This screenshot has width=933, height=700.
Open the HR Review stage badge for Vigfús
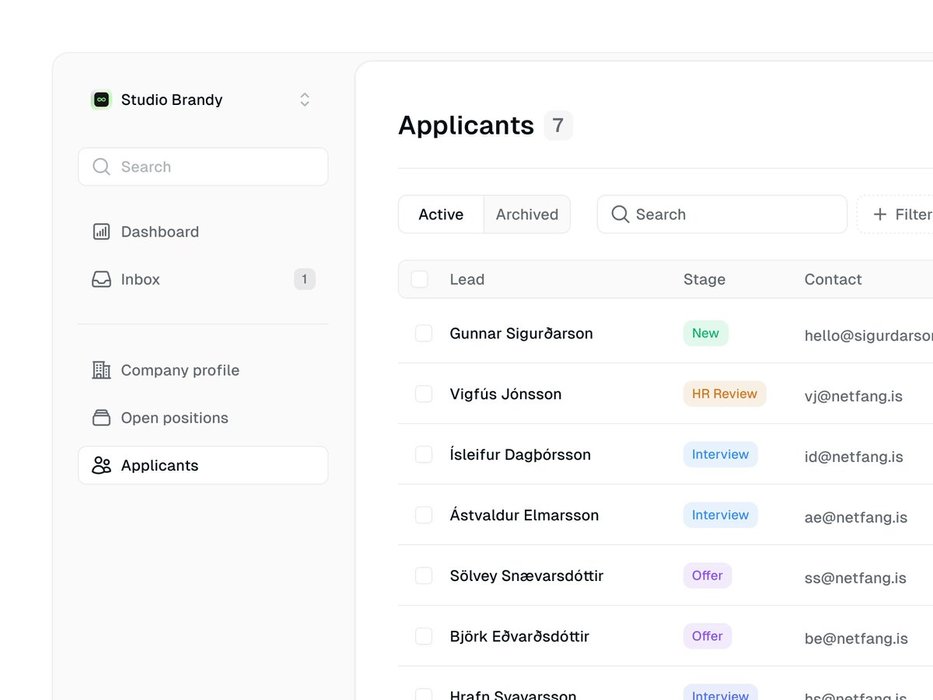[725, 394]
